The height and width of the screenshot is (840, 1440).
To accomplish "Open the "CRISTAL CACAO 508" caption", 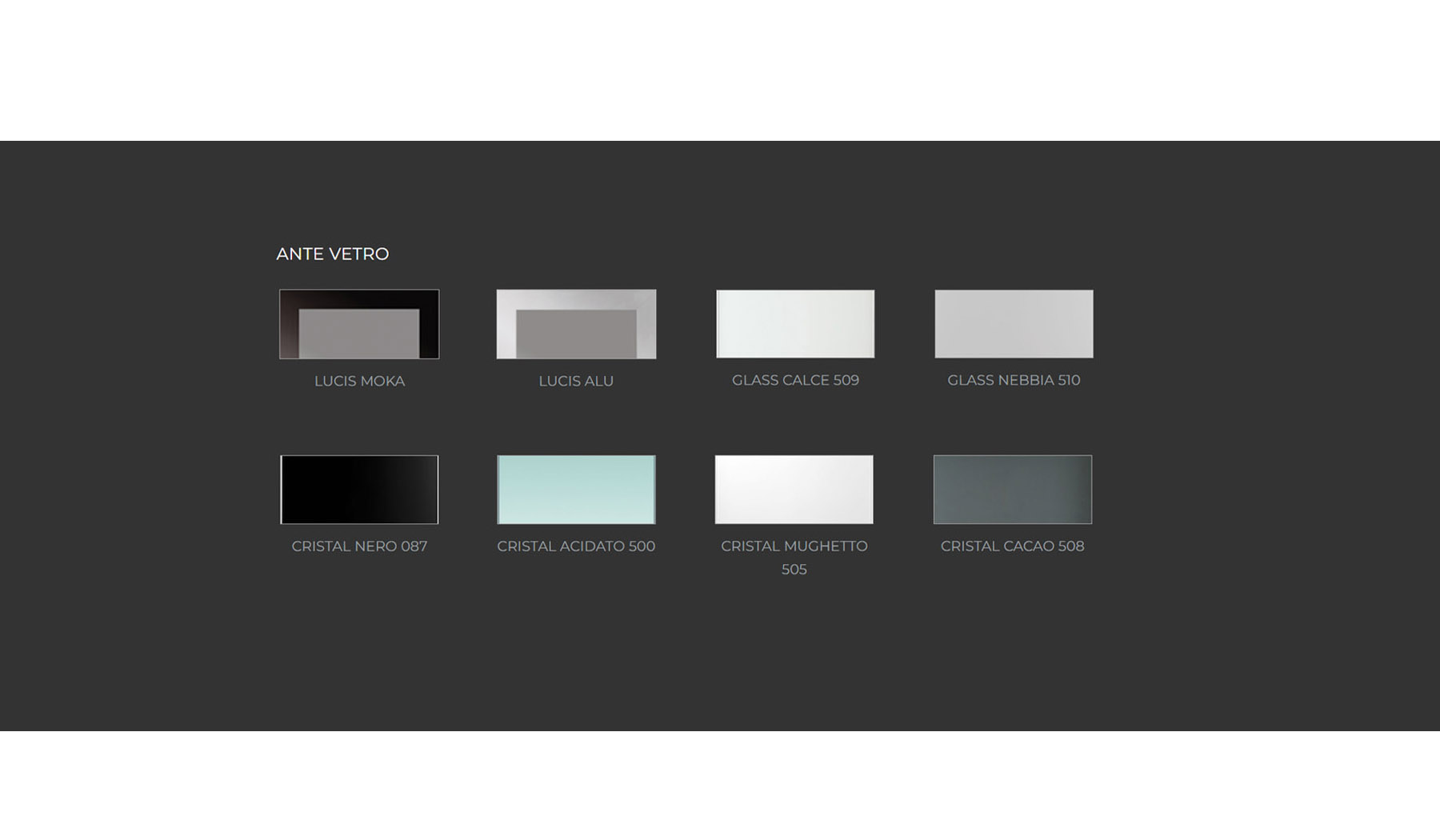I will [1012, 546].
